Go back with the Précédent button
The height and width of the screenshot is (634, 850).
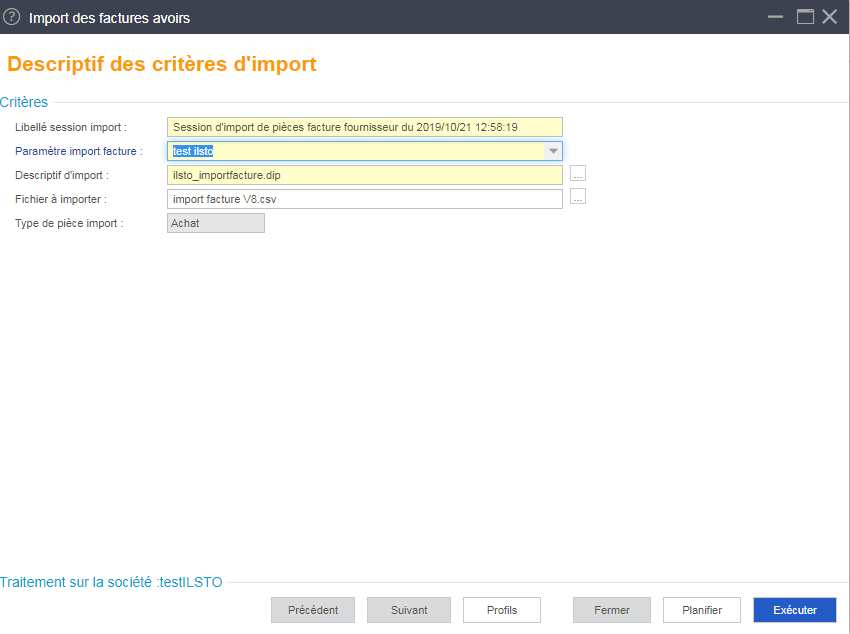click(x=313, y=610)
